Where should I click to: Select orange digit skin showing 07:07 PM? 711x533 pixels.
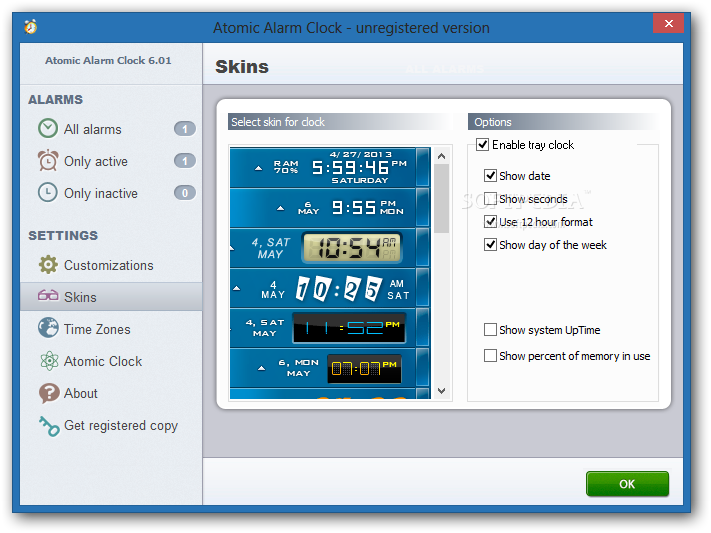[x=330, y=368]
